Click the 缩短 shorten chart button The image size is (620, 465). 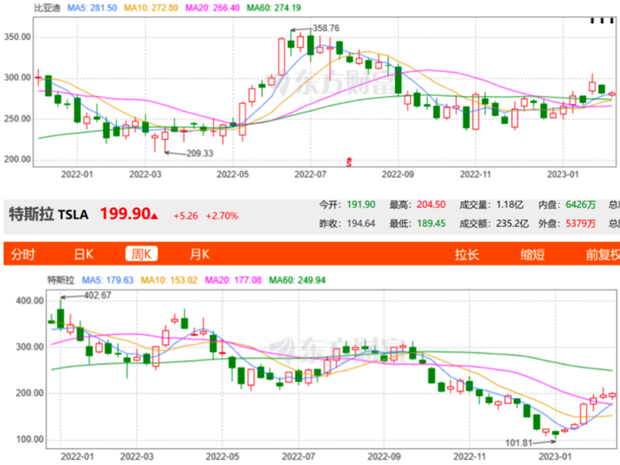532,254
